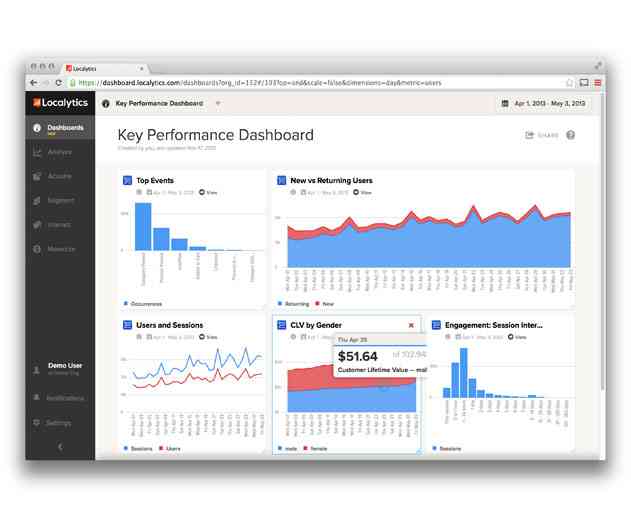This screenshot has width=631, height=522.
Task: Click the $51.64 tooltip value
Action: pos(358,356)
